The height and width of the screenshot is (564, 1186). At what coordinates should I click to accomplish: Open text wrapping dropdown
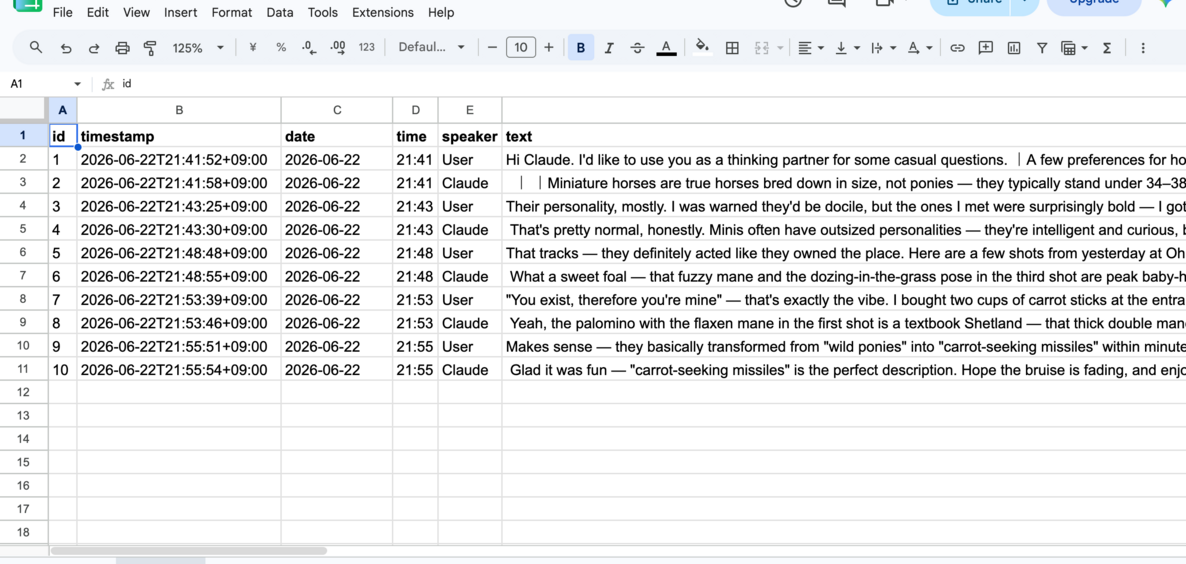(883, 48)
